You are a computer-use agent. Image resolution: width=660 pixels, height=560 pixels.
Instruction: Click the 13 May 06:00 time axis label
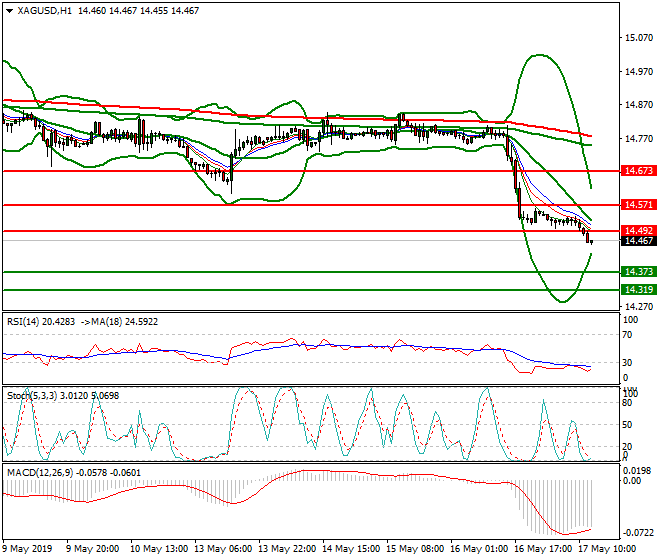(x=223, y=549)
